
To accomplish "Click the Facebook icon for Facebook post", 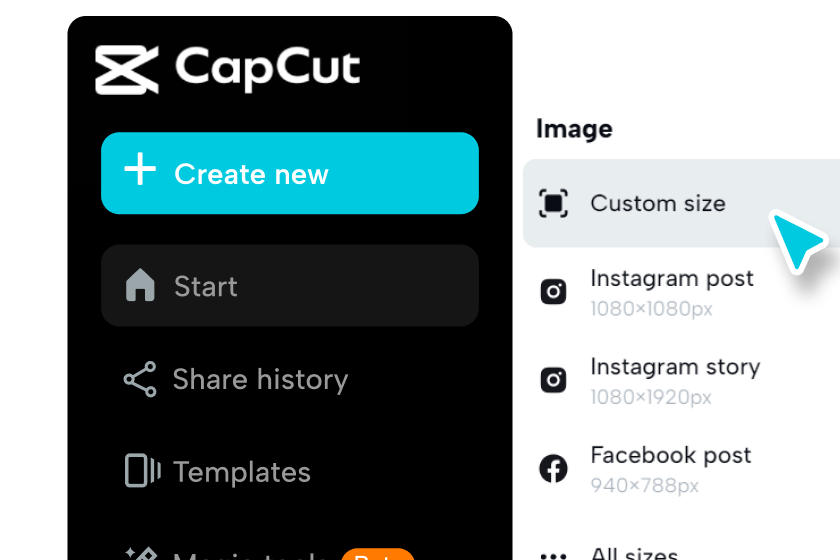I will point(553,468).
